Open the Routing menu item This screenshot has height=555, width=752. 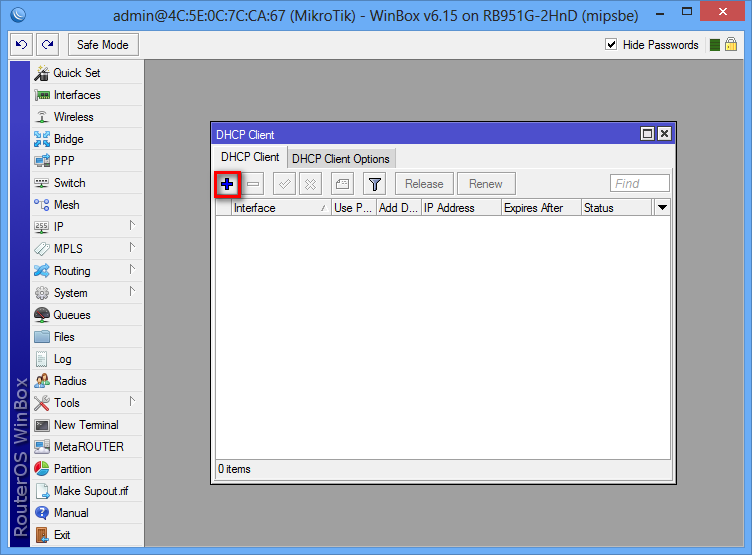point(87,271)
